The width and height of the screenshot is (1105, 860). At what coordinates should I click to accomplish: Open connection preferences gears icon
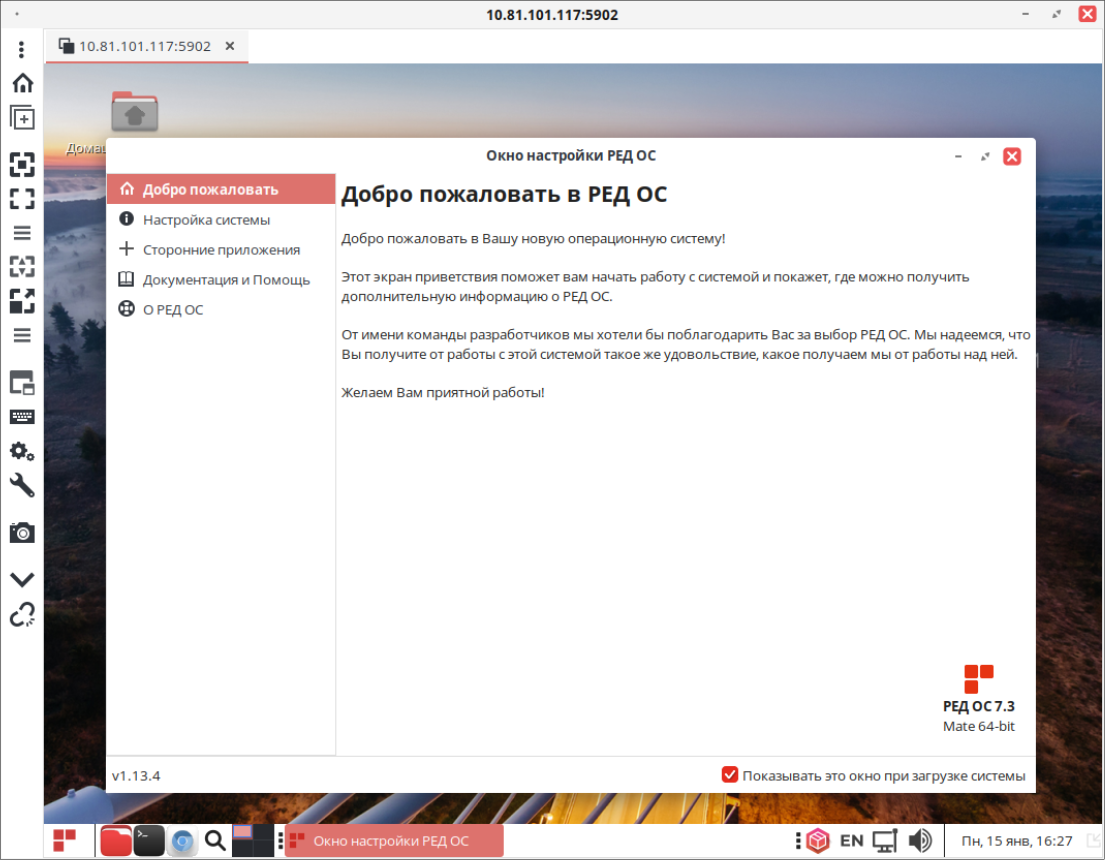23,451
